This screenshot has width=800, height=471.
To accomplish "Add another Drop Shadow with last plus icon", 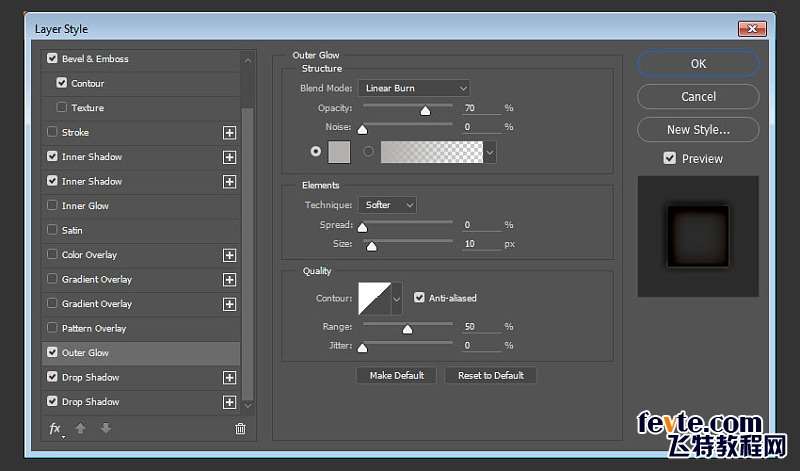I will (x=230, y=402).
